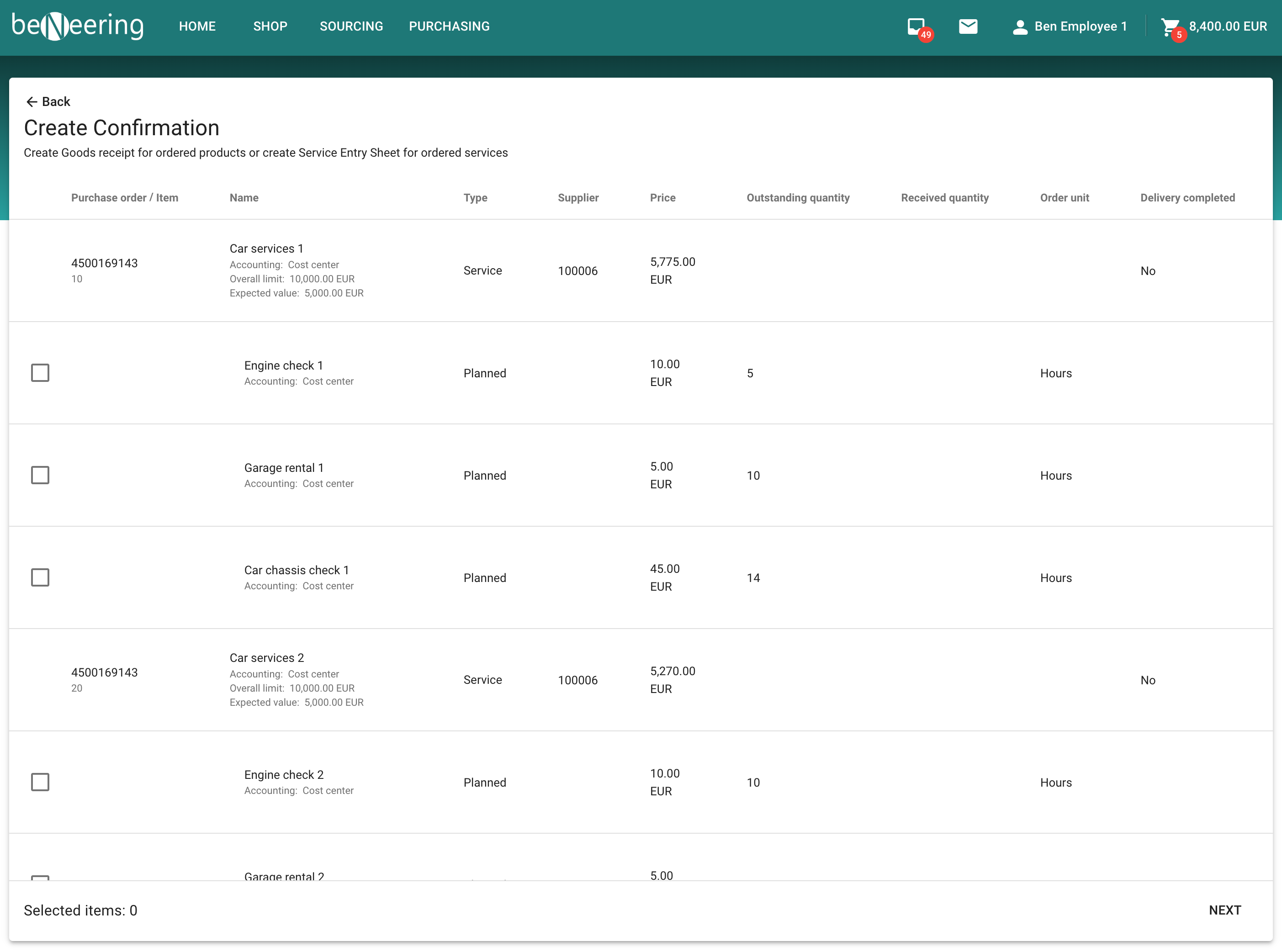Click the beNeering logo
The width and height of the screenshot is (1282, 952).
(78, 26)
